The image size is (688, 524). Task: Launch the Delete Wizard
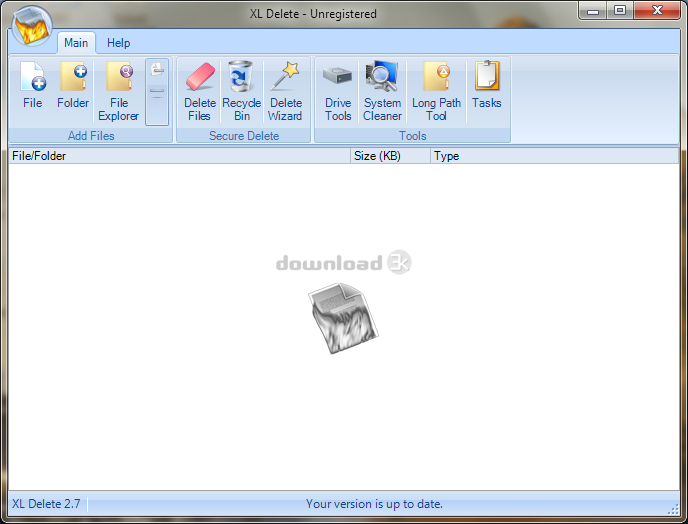285,91
